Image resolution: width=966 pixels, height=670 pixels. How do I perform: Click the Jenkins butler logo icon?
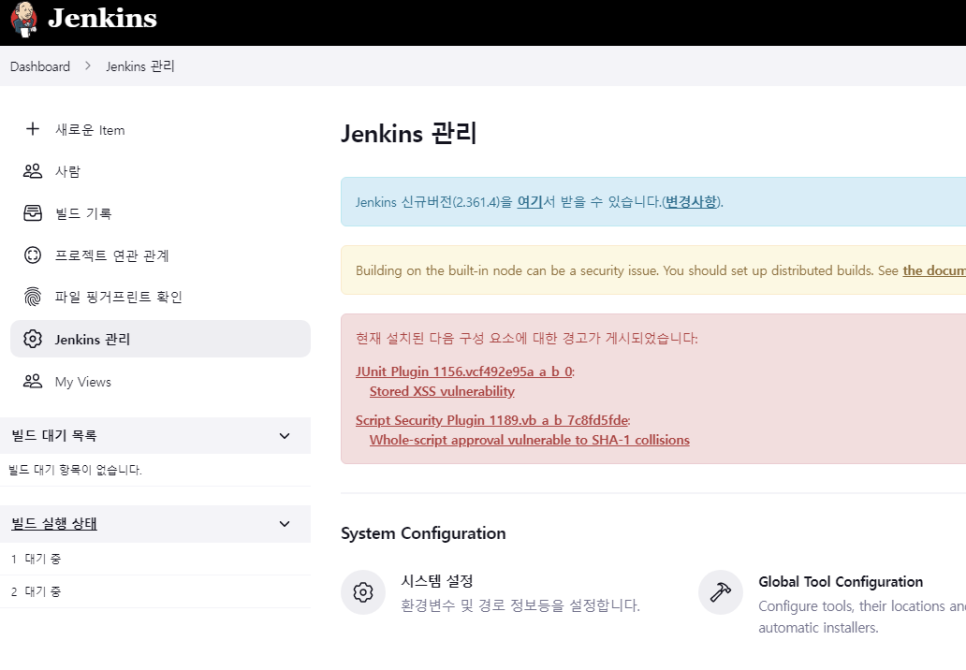pos(24,19)
